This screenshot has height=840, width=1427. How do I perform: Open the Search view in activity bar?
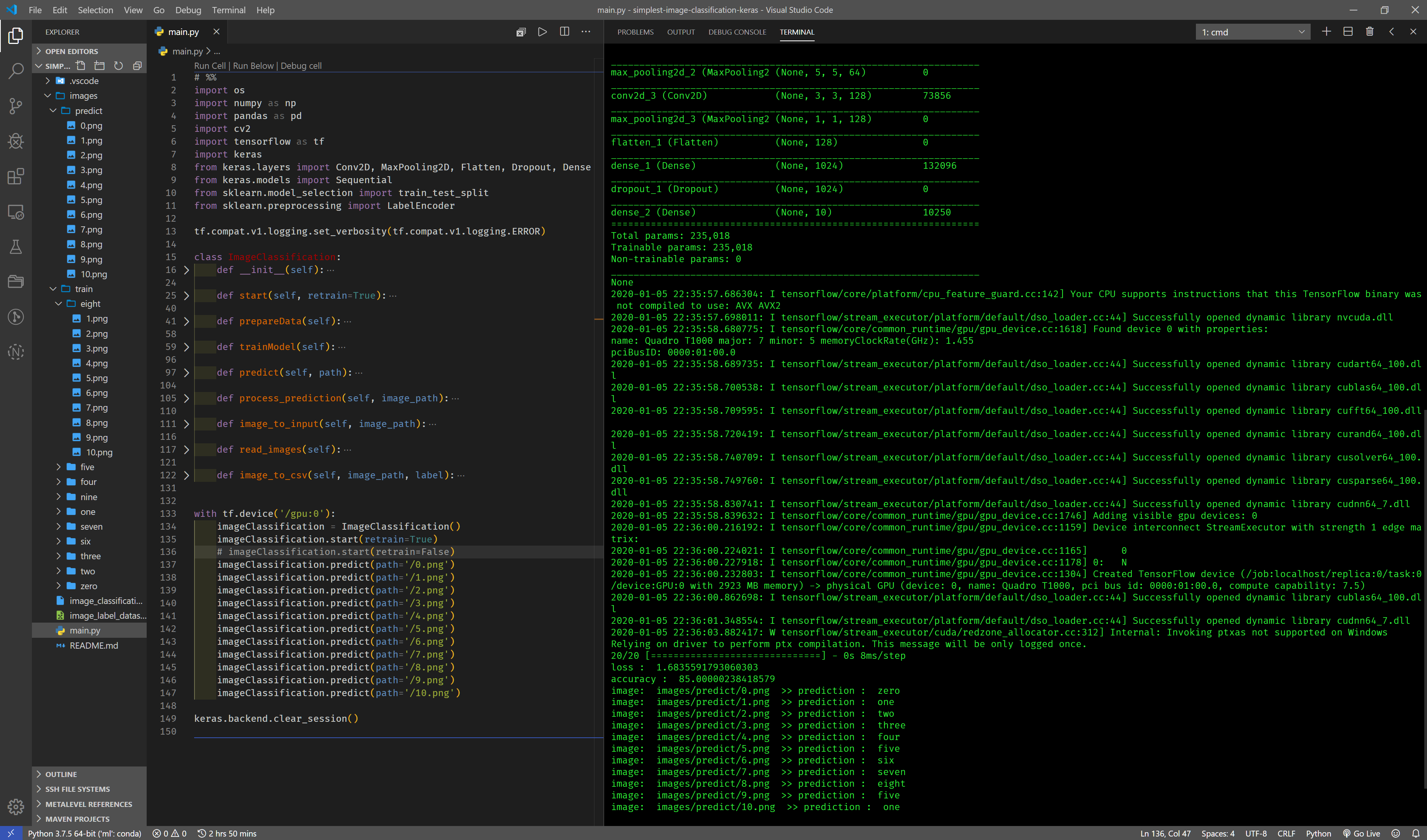coord(16,71)
